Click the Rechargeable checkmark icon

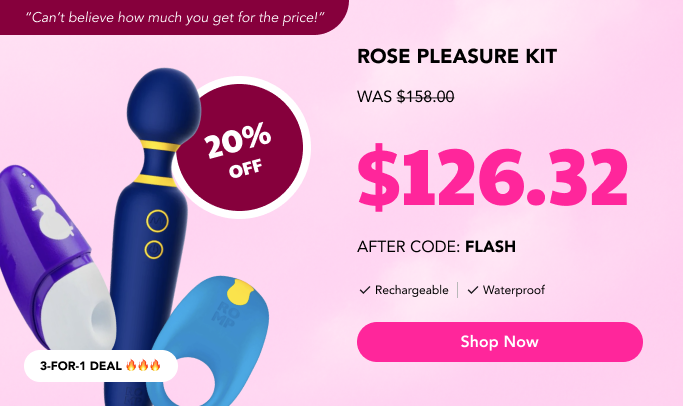click(365, 290)
